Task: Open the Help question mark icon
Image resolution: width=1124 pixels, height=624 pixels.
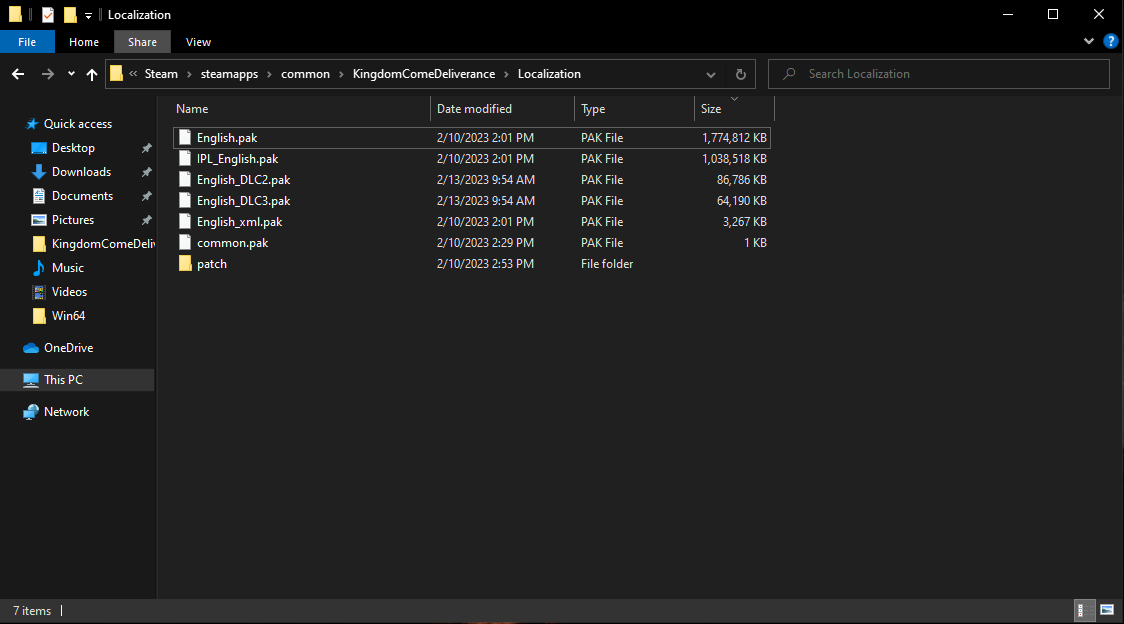Action: [x=1110, y=42]
